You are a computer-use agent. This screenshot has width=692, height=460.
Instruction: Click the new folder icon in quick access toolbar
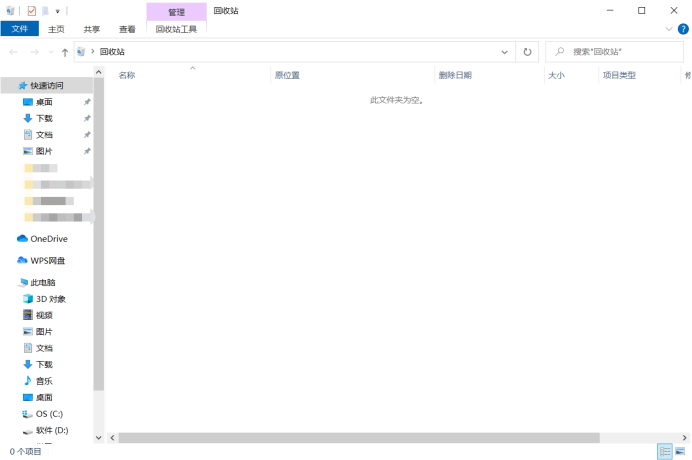pyautogui.click(x=45, y=11)
